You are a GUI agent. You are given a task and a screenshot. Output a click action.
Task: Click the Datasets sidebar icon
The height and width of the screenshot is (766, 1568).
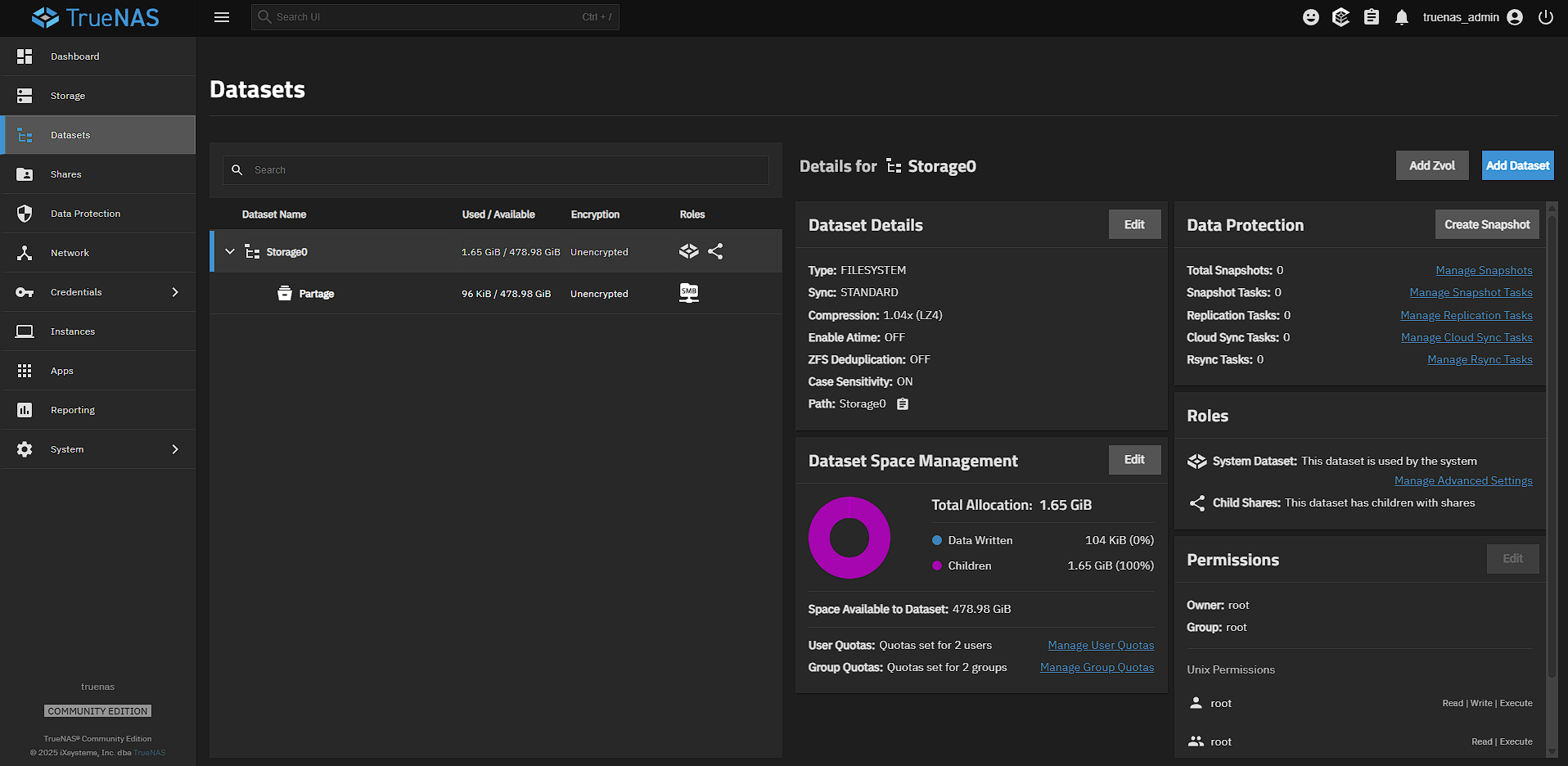click(25, 135)
